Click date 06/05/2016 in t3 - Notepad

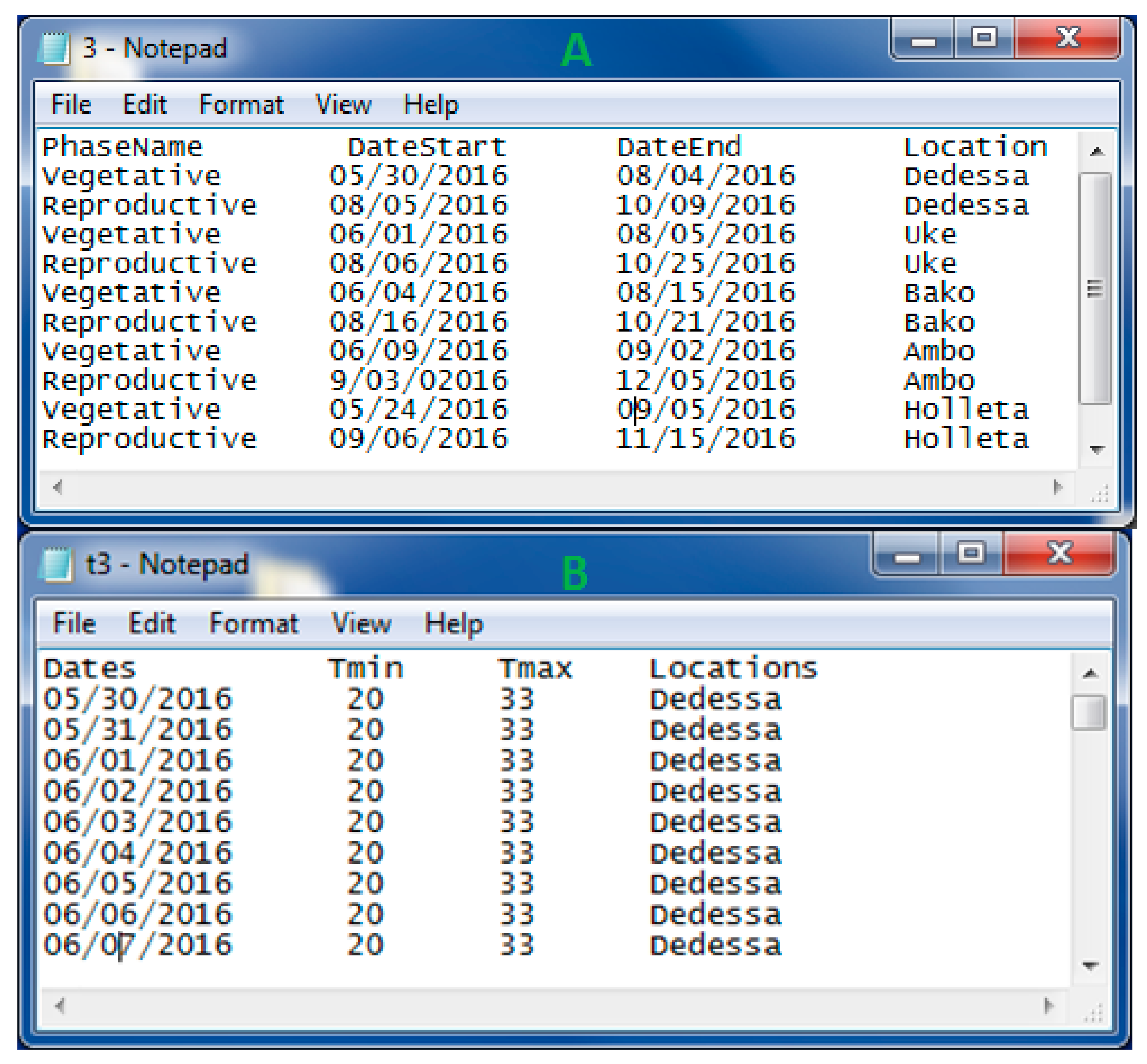pyautogui.click(x=138, y=884)
